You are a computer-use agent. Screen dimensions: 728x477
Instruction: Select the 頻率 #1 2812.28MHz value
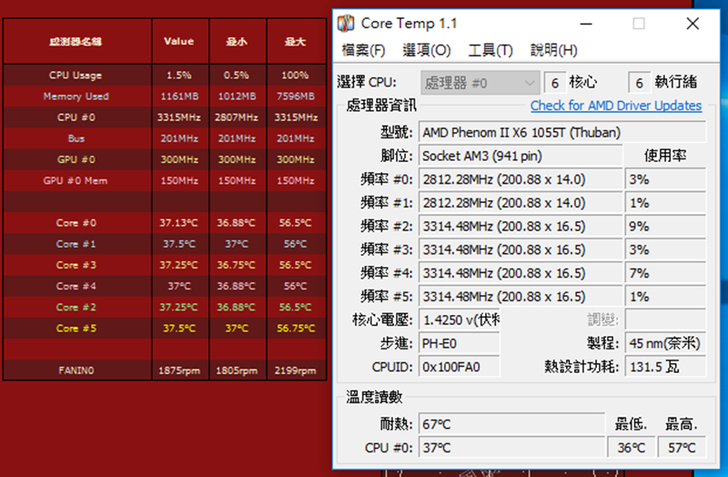coord(520,203)
